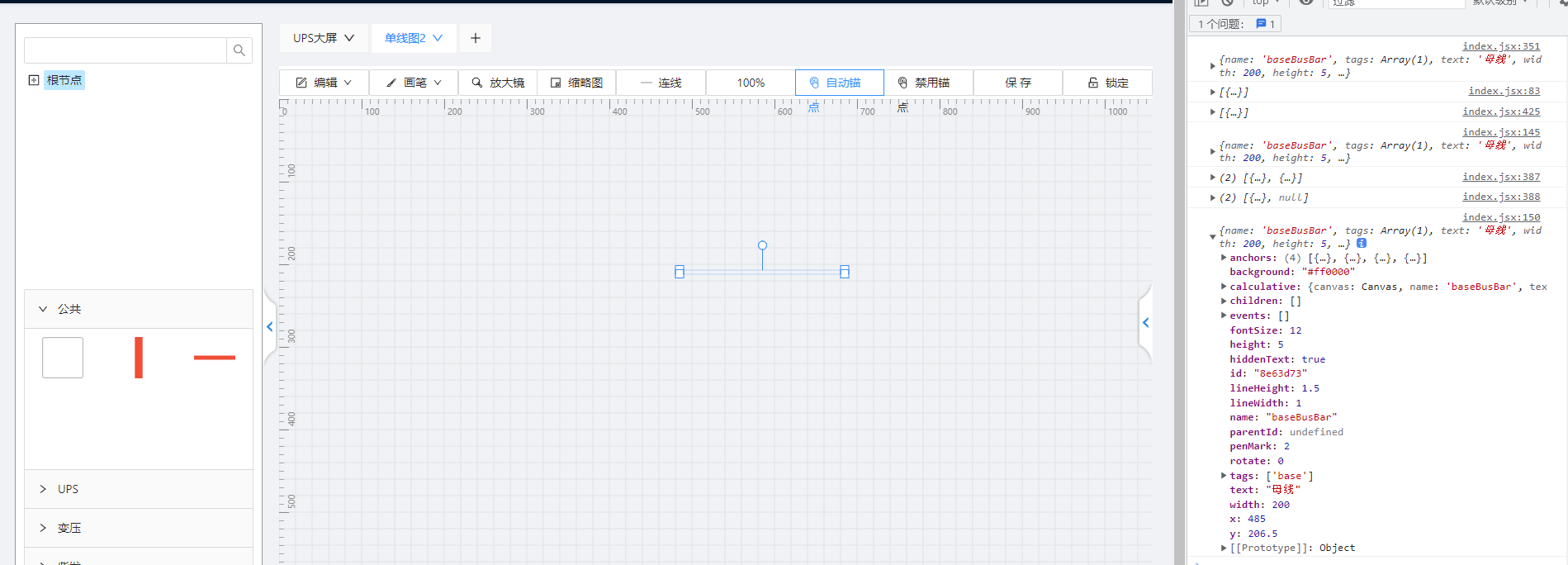
Task: Open source link index.jsx:145
Action: (x=1501, y=132)
